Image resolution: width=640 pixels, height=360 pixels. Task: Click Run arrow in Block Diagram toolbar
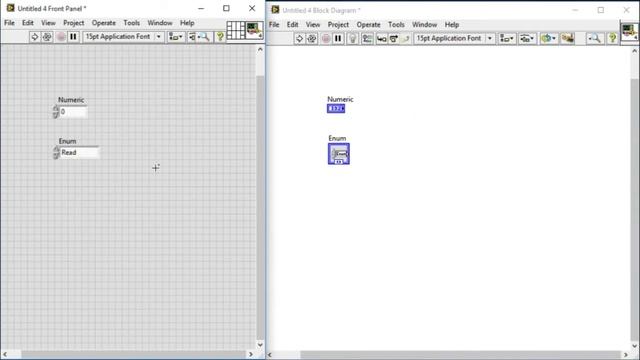tap(300, 39)
